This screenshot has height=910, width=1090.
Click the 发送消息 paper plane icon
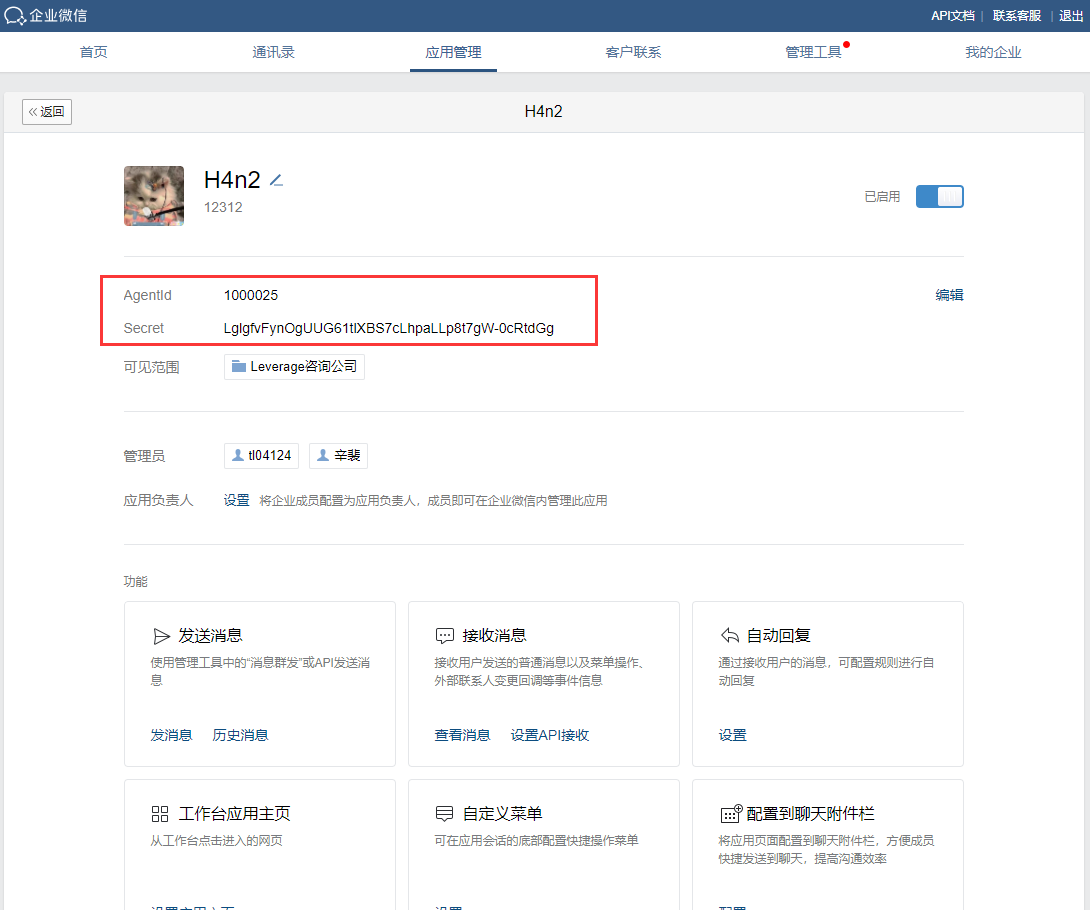pos(161,636)
